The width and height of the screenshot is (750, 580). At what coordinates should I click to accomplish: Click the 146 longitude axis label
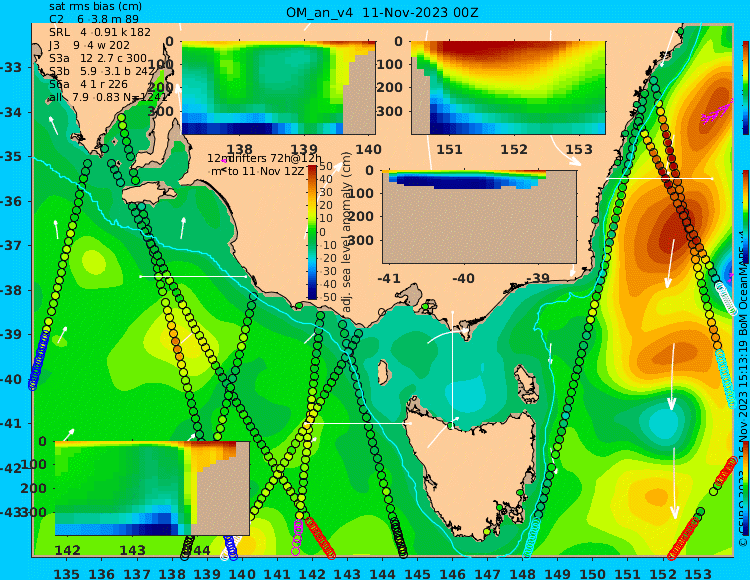coord(452,573)
